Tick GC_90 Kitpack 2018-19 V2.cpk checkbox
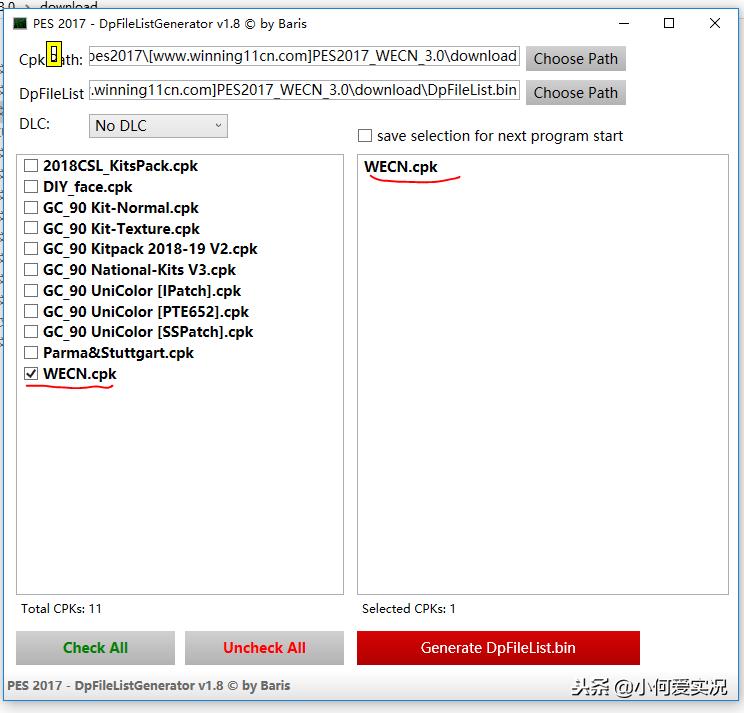The width and height of the screenshot is (744, 713). coord(31,249)
